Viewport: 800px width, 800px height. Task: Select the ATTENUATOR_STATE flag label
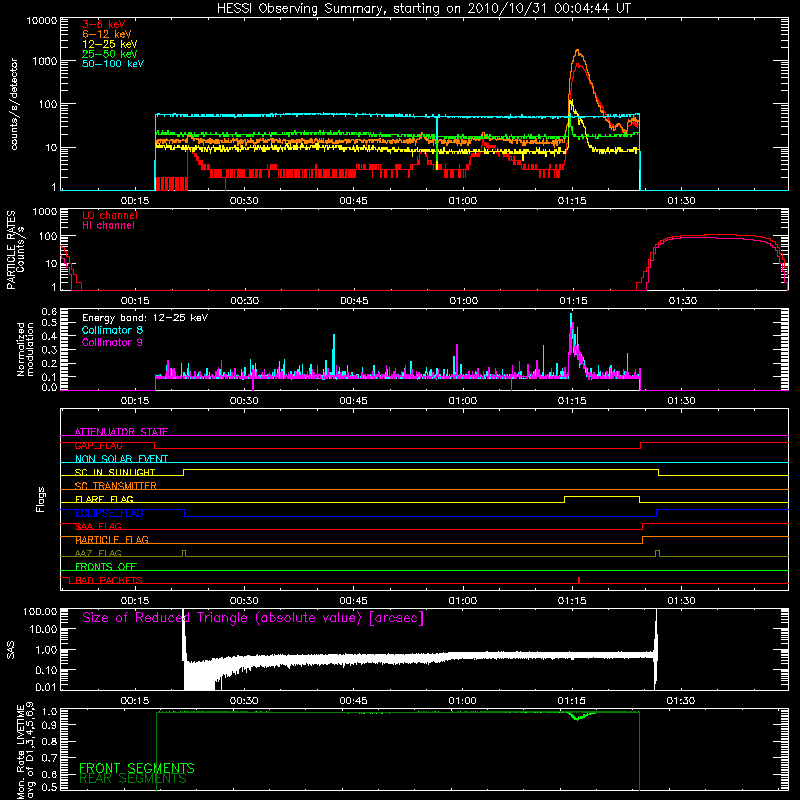(121, 432)
